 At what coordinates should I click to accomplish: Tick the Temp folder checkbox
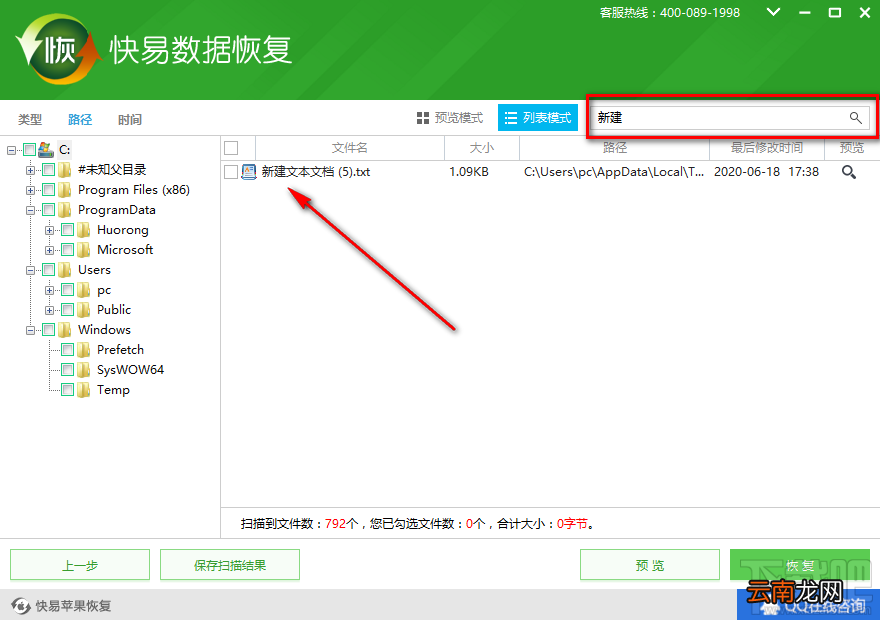(x=67, y=390)
